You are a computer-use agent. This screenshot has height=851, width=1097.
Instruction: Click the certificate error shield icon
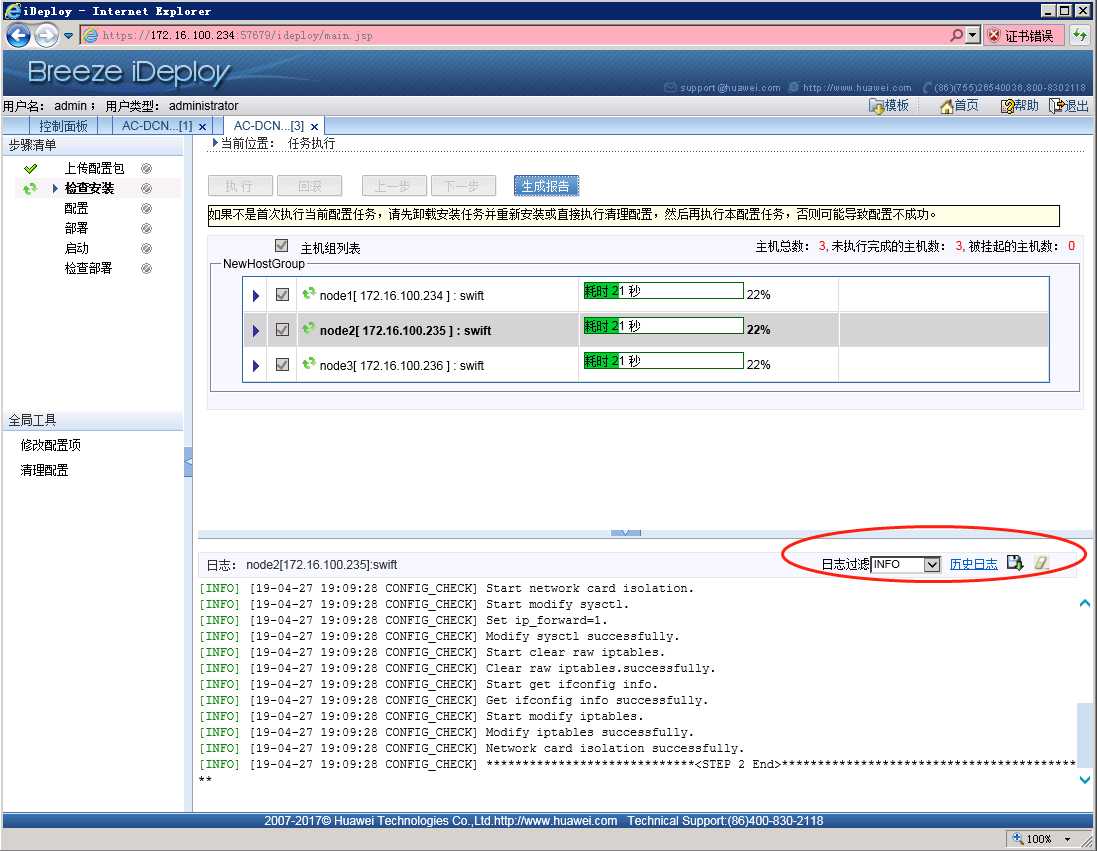tap(994, 36)
